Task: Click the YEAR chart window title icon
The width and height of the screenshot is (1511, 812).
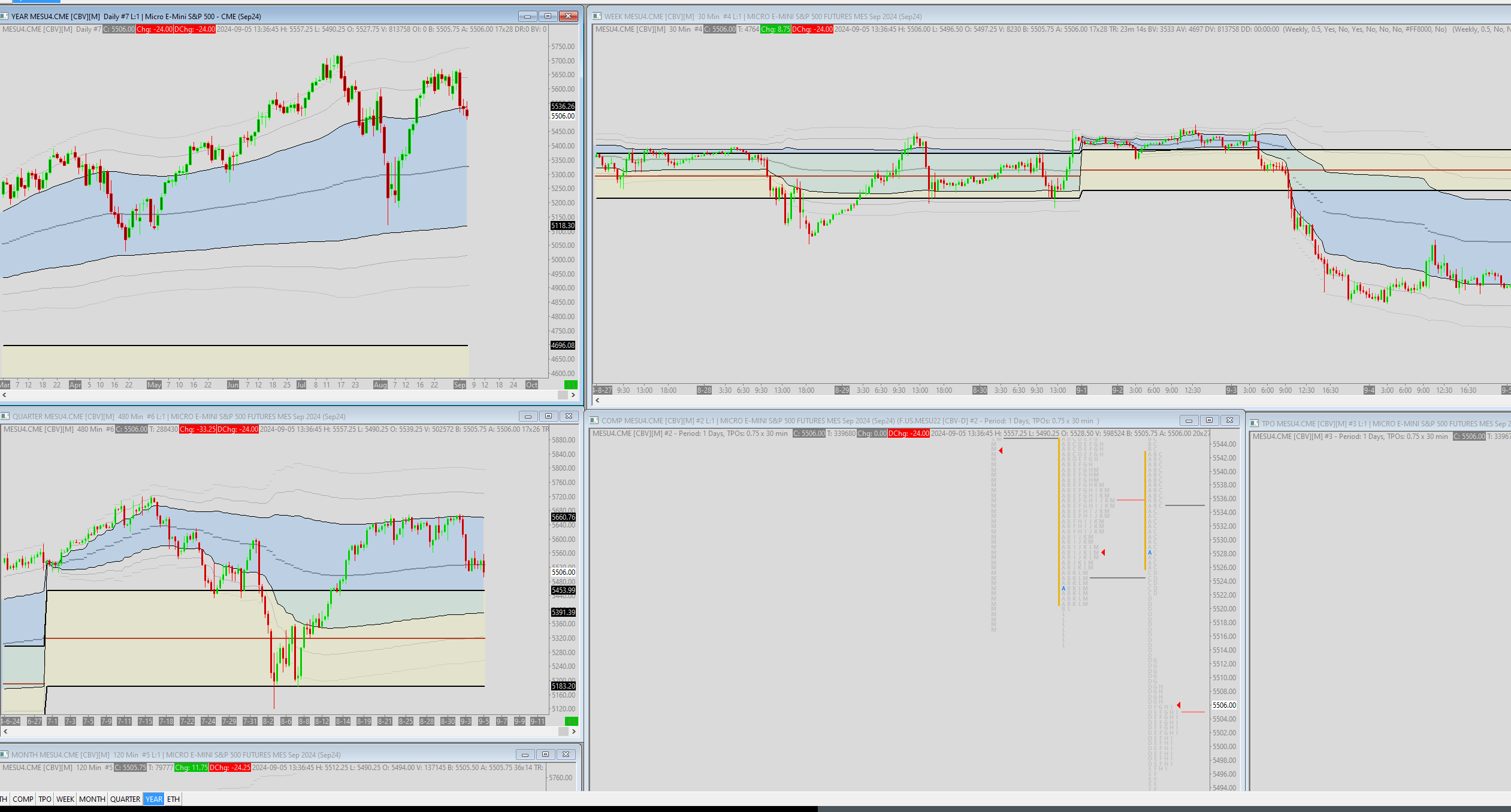Action: tap(4, 16)
